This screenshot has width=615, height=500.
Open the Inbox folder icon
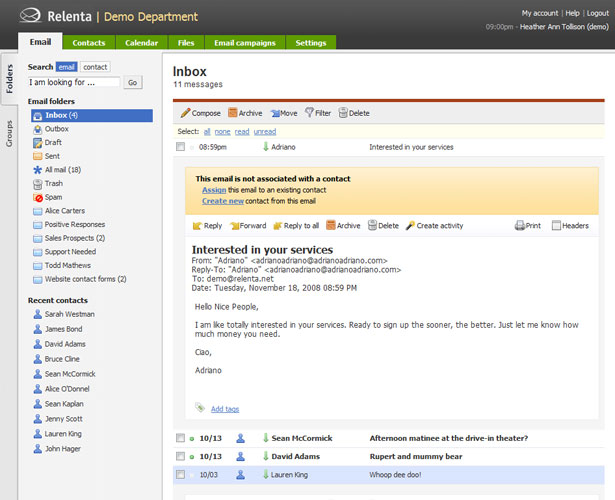(38, 116)
